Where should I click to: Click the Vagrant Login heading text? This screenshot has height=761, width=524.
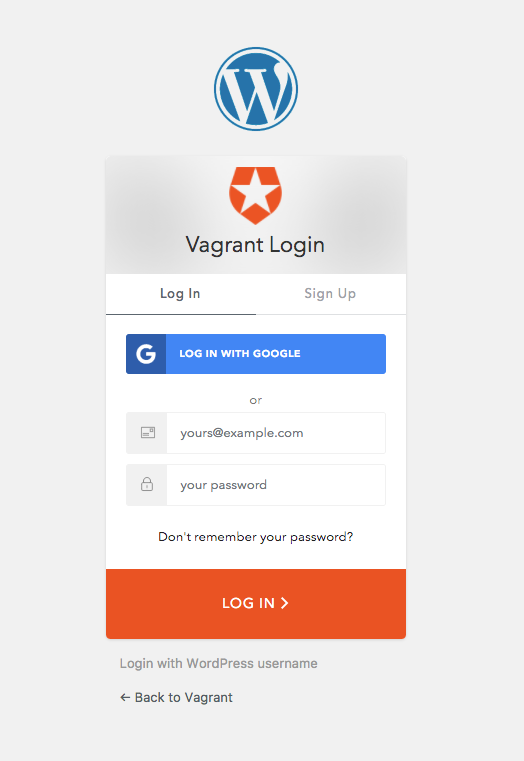tap(255, 245)
